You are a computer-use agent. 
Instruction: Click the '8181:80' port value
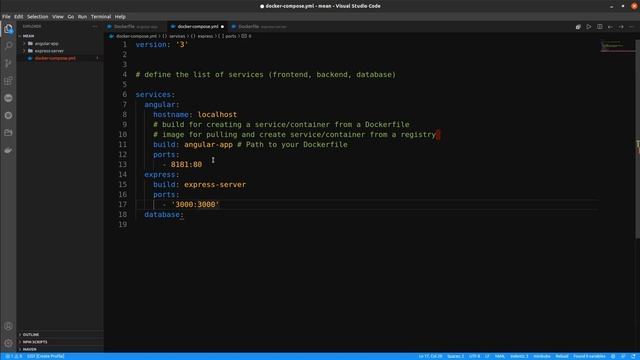[186, 164]
